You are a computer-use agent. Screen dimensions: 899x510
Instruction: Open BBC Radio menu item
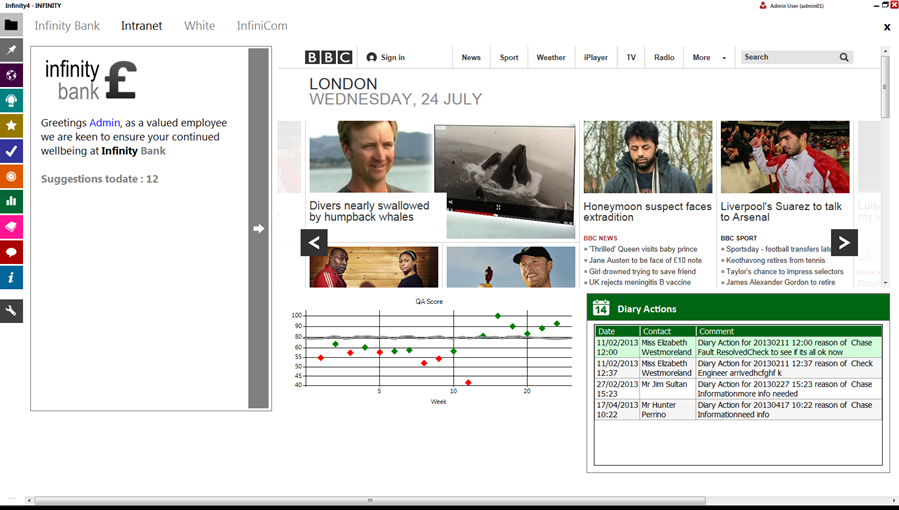664,57
